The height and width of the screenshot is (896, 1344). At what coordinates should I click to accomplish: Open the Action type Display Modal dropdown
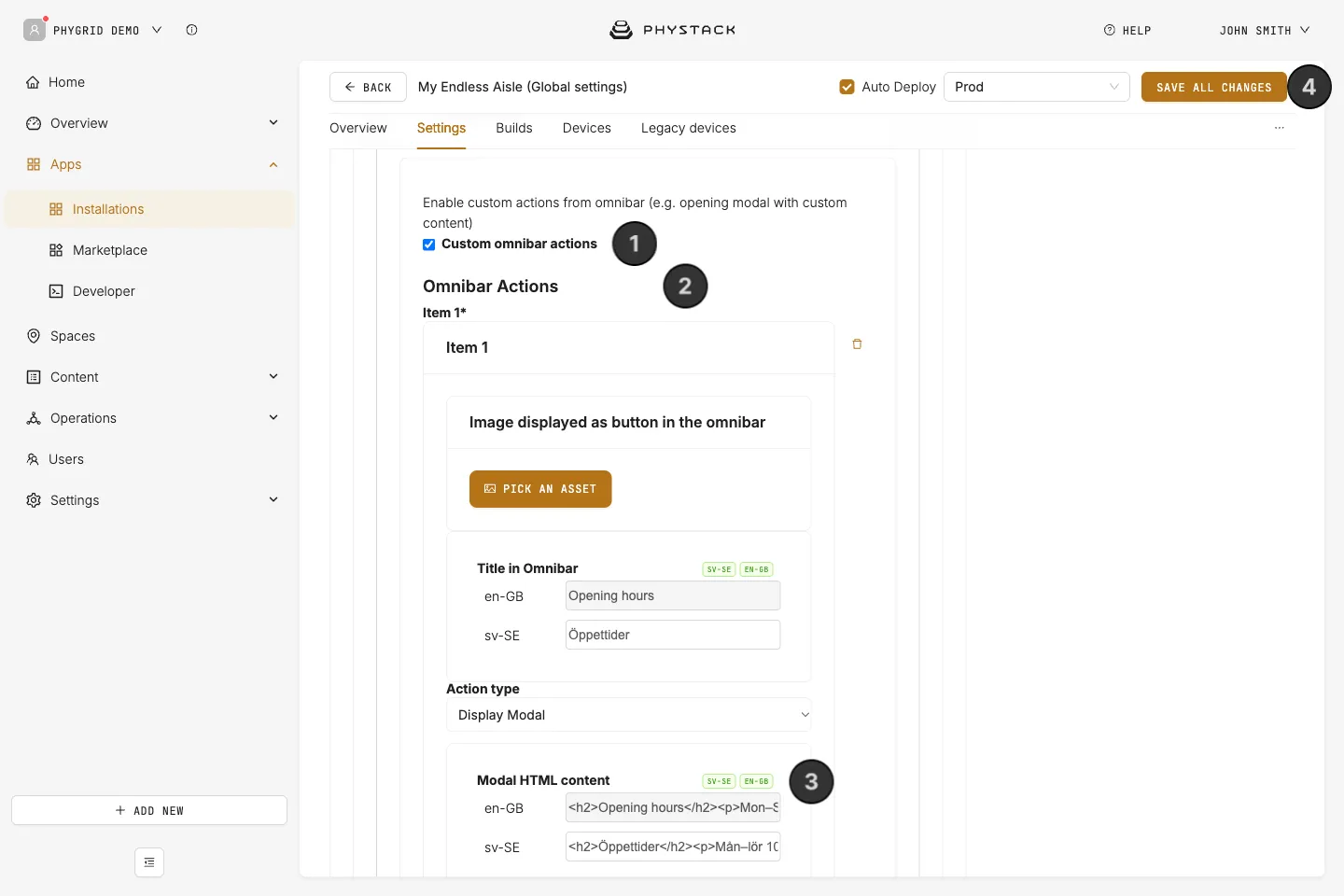[x=629, y=715]
